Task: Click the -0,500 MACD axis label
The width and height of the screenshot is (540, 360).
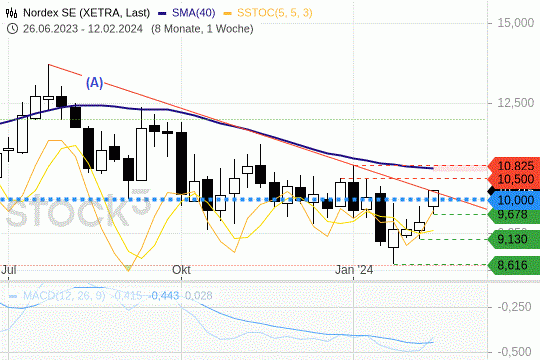Action: pos(515,352)
